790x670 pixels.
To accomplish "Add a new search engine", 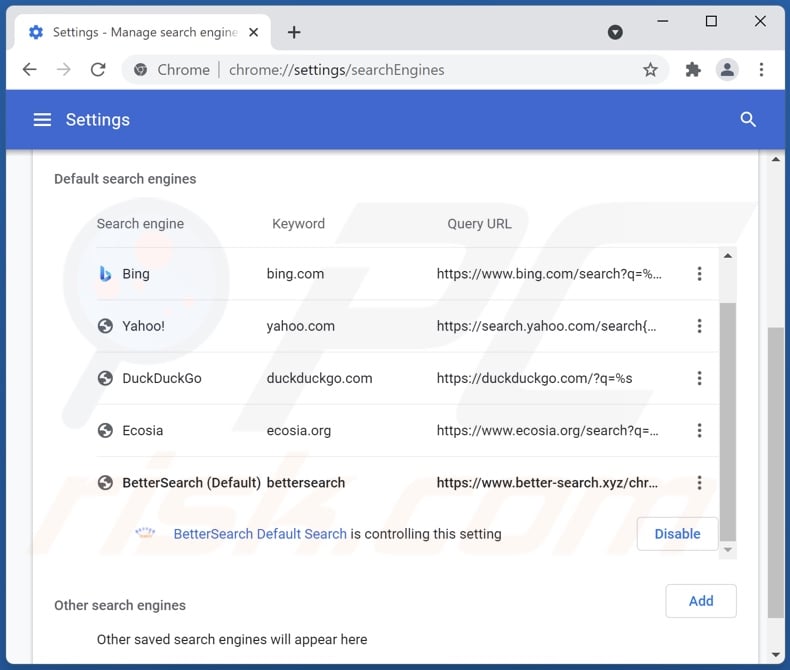I will (x=701, y=601).
